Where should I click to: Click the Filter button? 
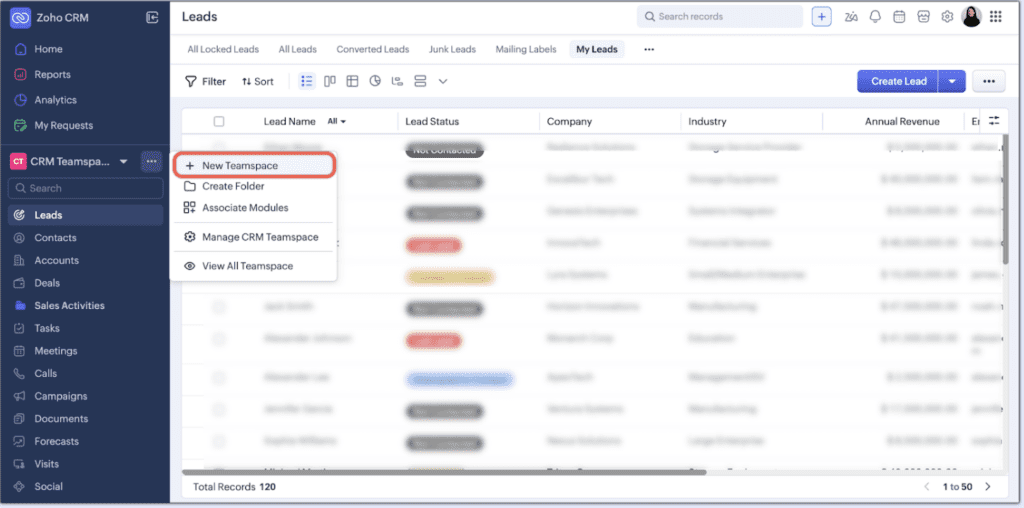tap(206, 82)
